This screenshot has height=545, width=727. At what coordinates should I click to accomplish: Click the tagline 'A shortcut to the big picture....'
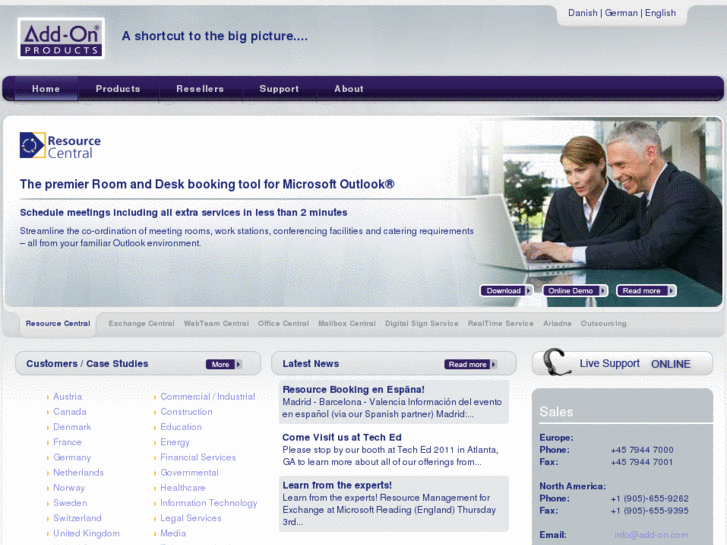[x=215, y=36]
